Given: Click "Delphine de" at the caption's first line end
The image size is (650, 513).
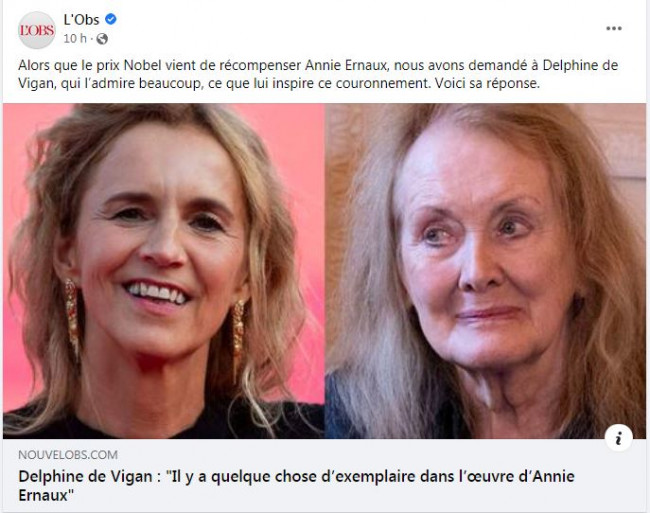Looking at the screenshot, I should 580,65.
